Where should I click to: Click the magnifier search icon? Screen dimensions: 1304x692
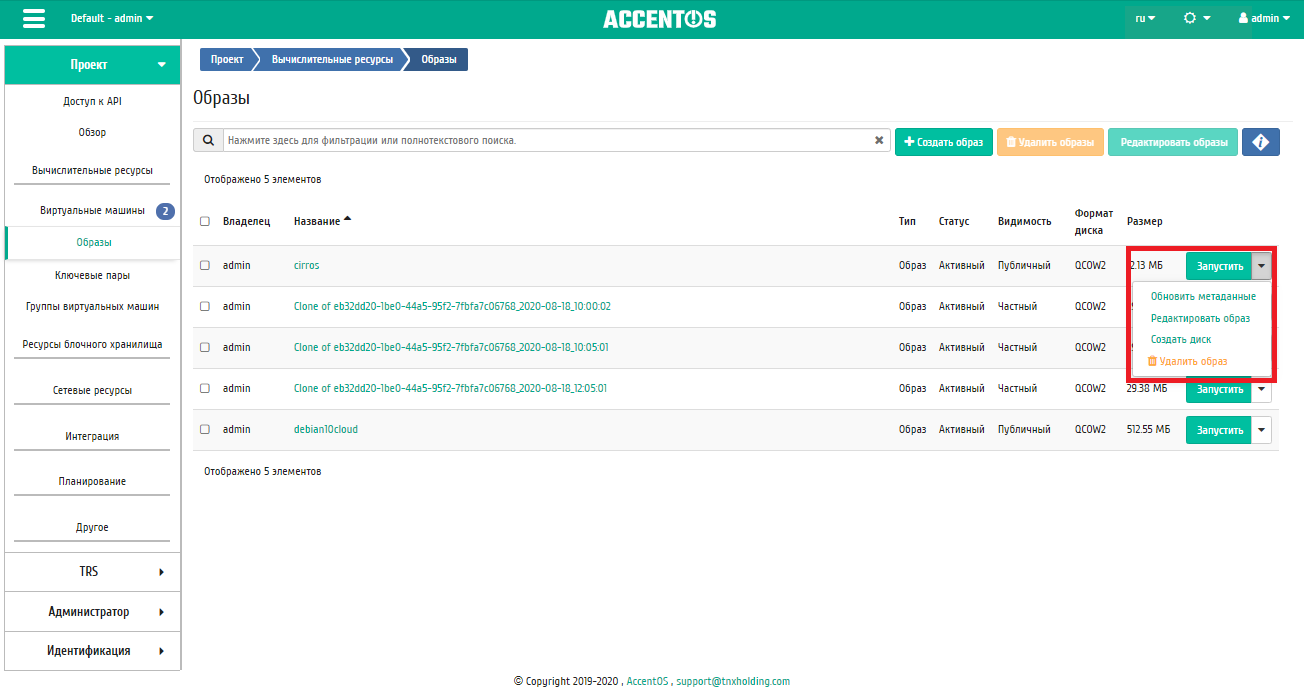(207, 141)
